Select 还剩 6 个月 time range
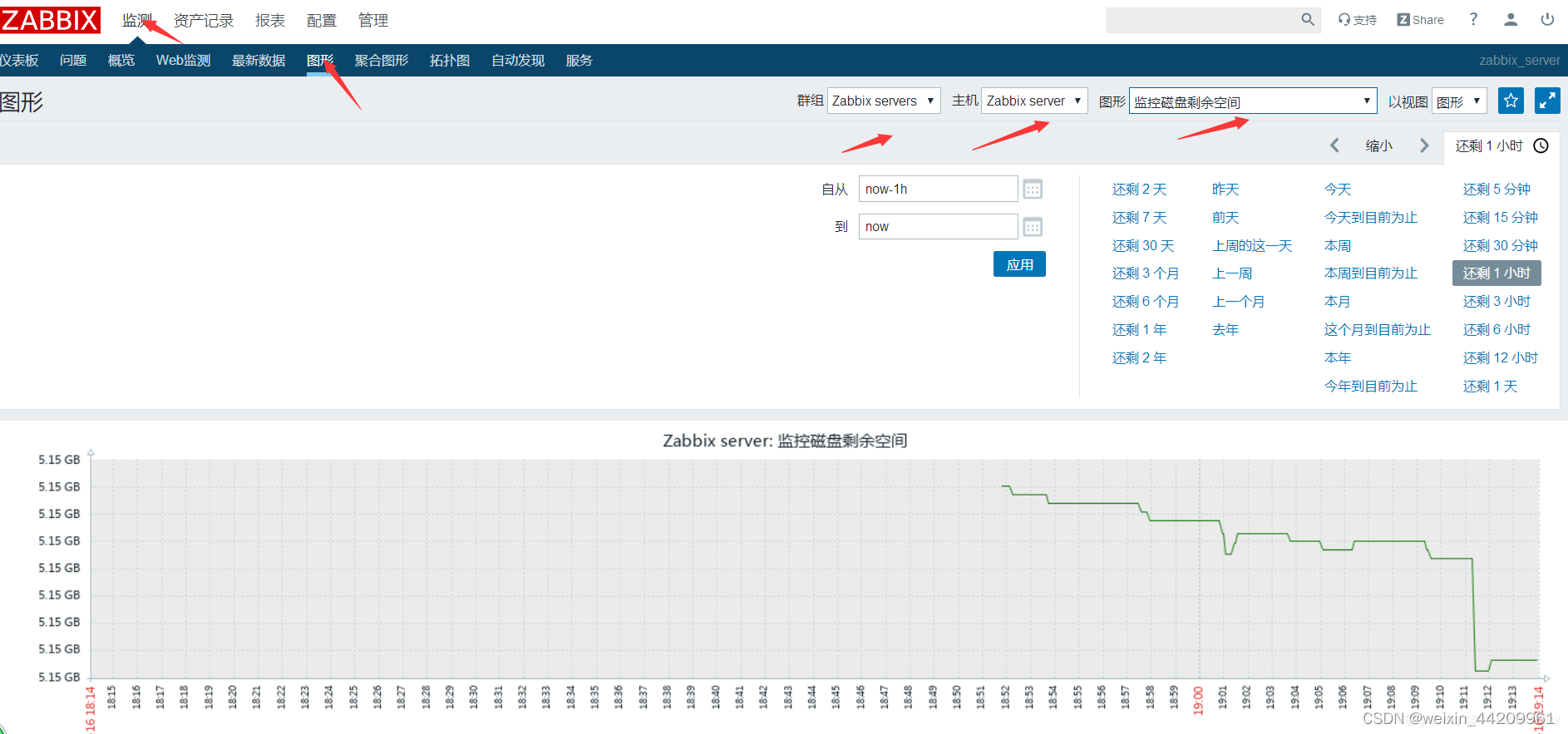 click(1146, 302)
